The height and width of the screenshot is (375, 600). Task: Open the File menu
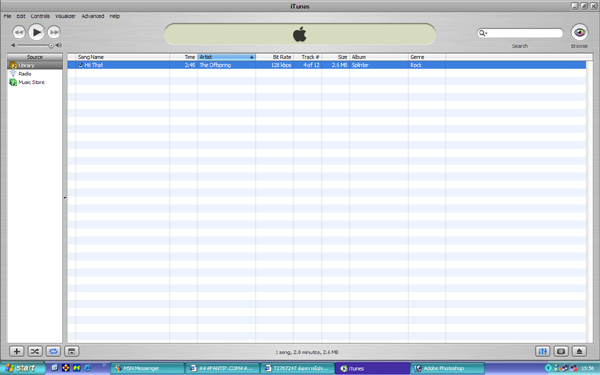tap(7, 16)
